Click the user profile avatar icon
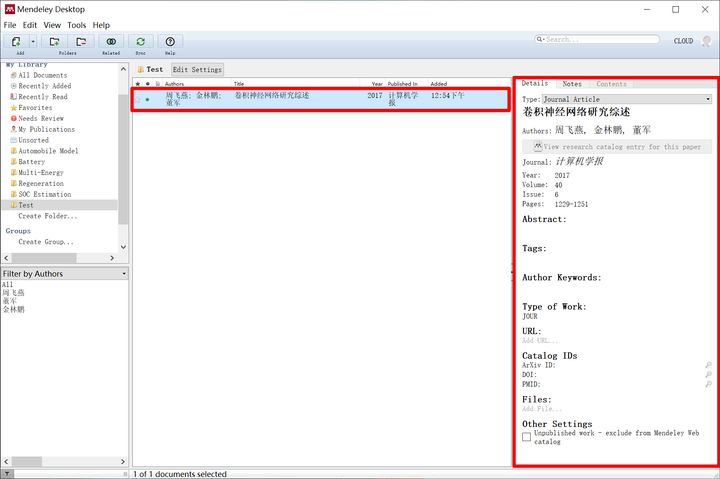 707,41
